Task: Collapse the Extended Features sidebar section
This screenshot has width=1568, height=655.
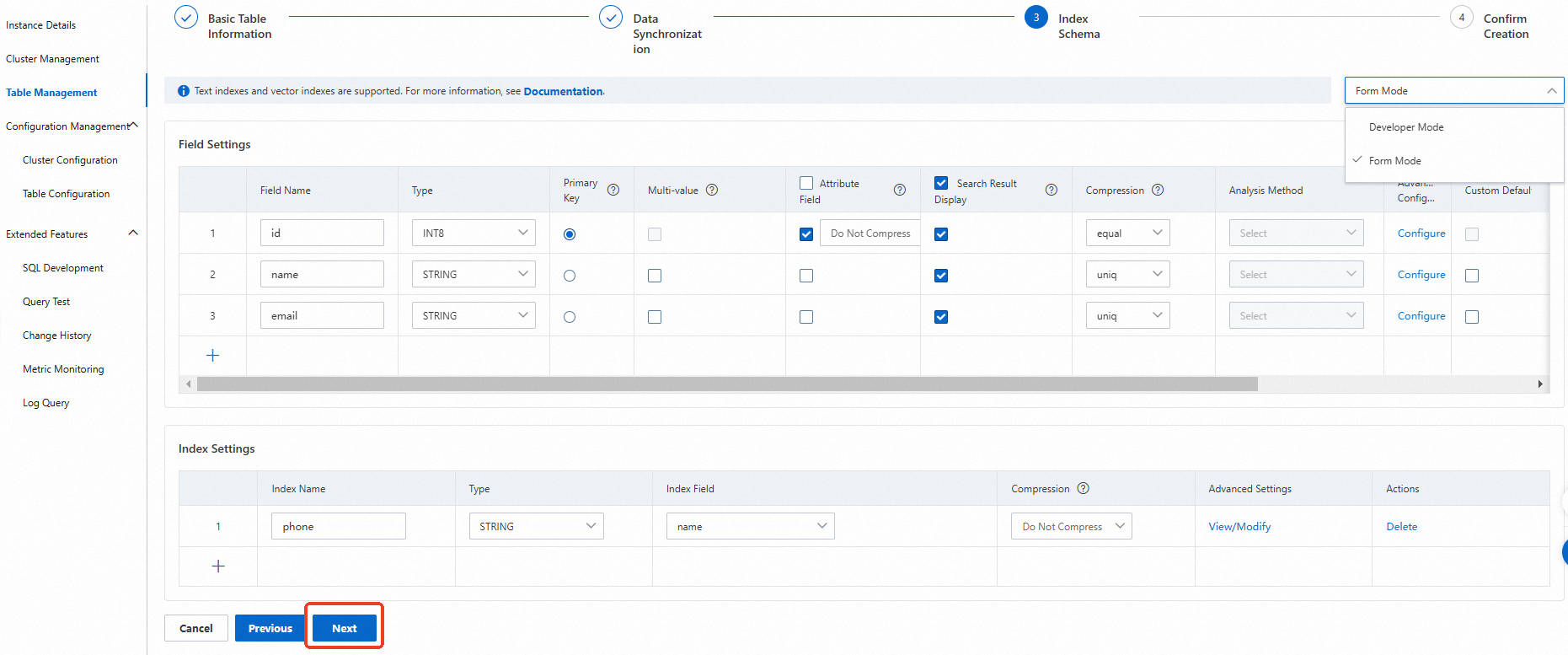Action: 132,234
